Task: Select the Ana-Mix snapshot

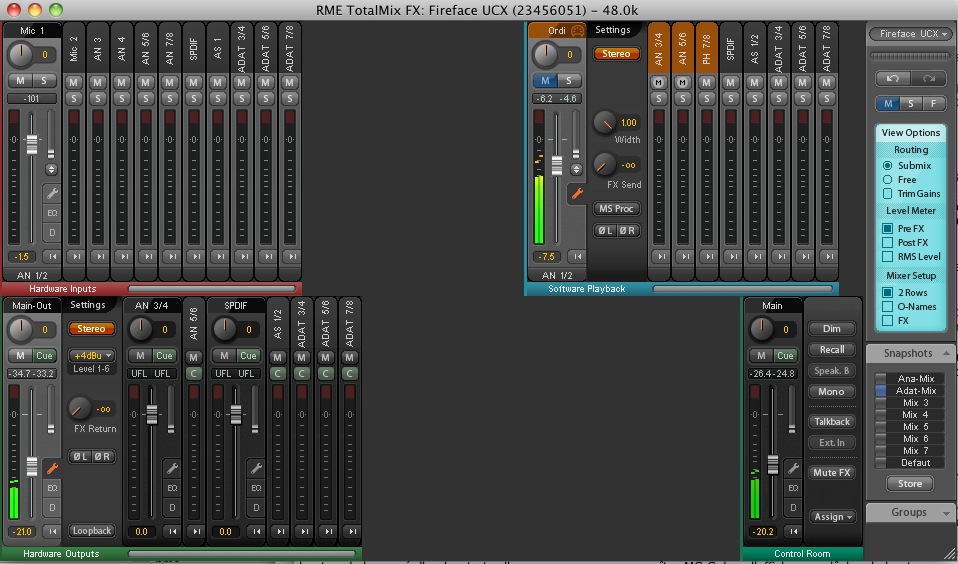Action: [x=910, y=379]
